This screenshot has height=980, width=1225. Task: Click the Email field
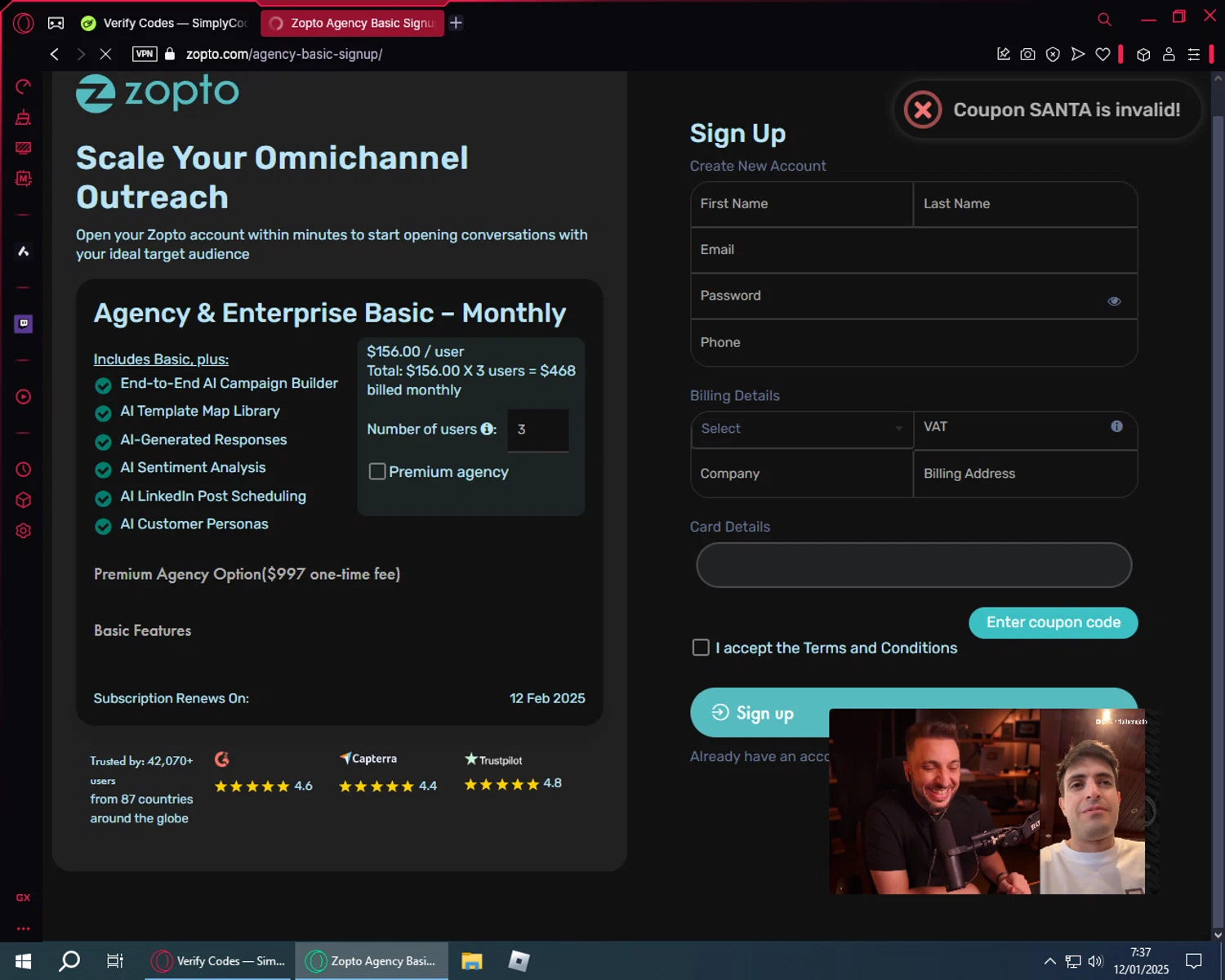pos(914,250)
